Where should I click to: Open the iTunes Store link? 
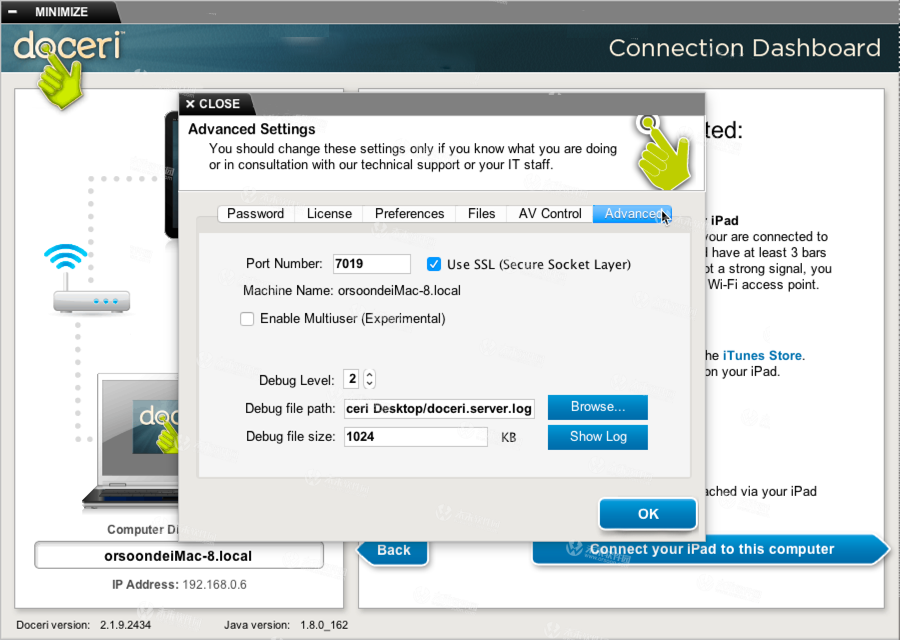[x=762, y=355]
